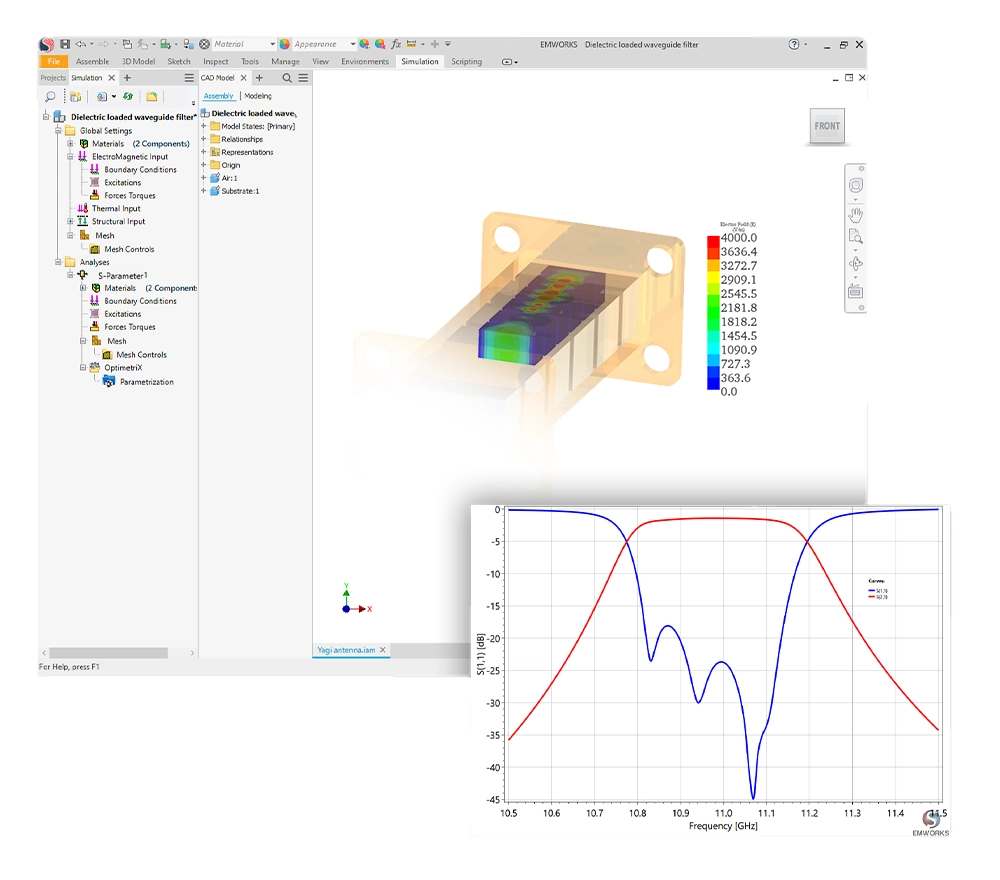
Task: Click the search magnifier in CAD Model panel
Action: [287, 77]
